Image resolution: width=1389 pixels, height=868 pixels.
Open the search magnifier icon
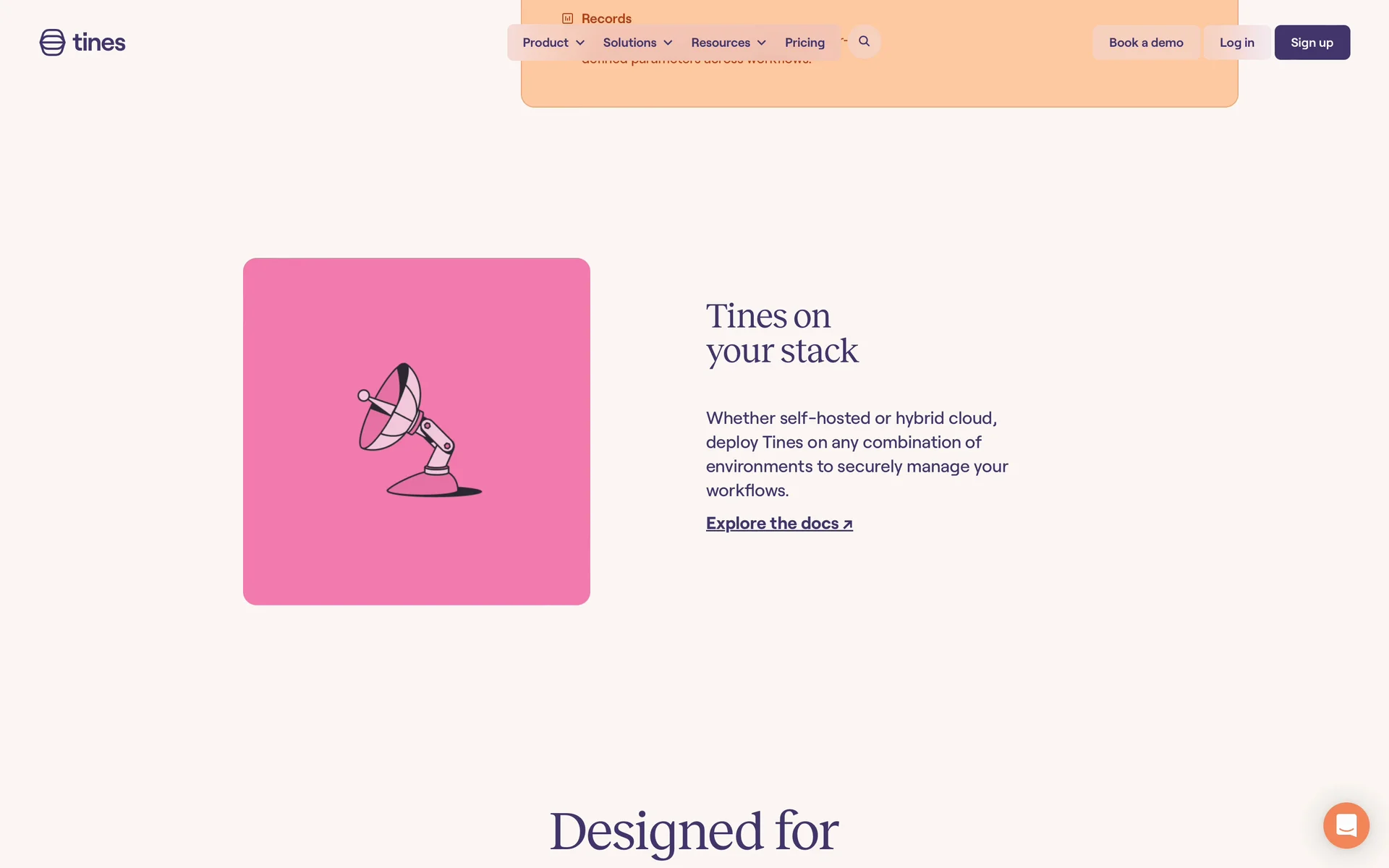[864, 41]
